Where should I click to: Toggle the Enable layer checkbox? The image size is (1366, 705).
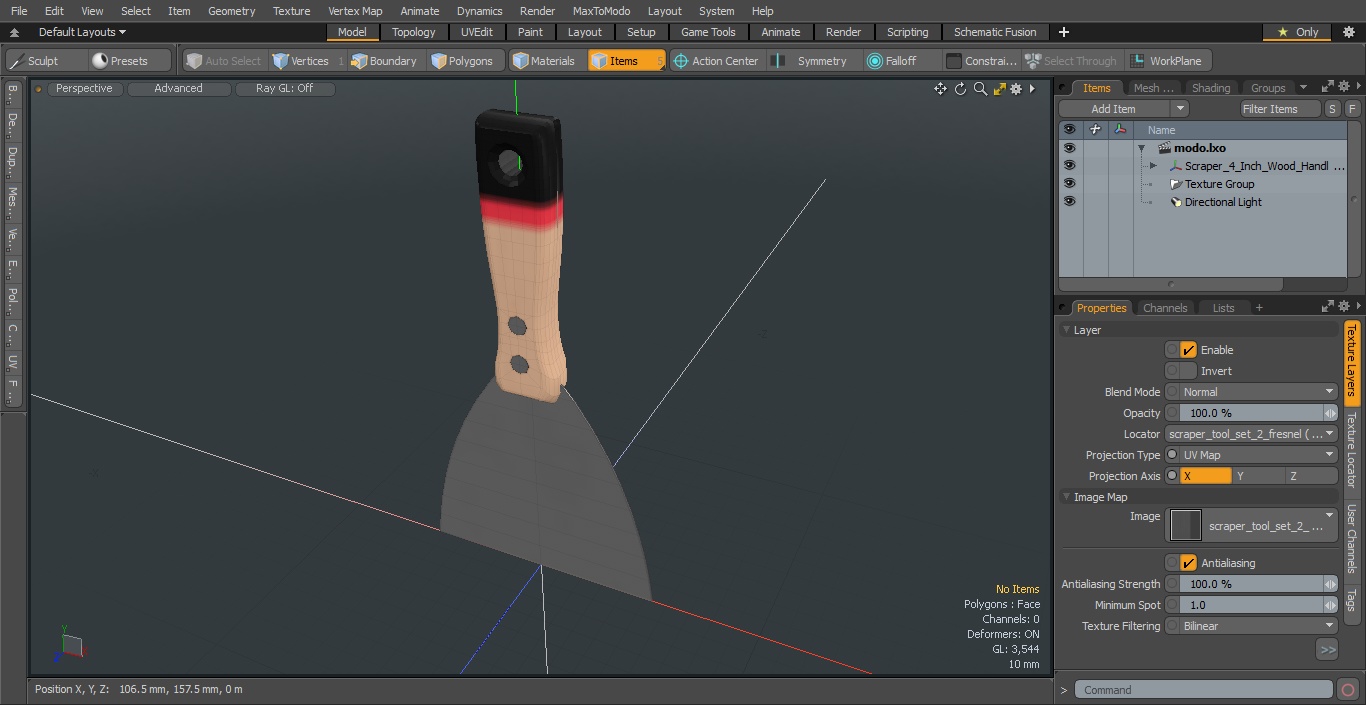[x=1188, y=350]
